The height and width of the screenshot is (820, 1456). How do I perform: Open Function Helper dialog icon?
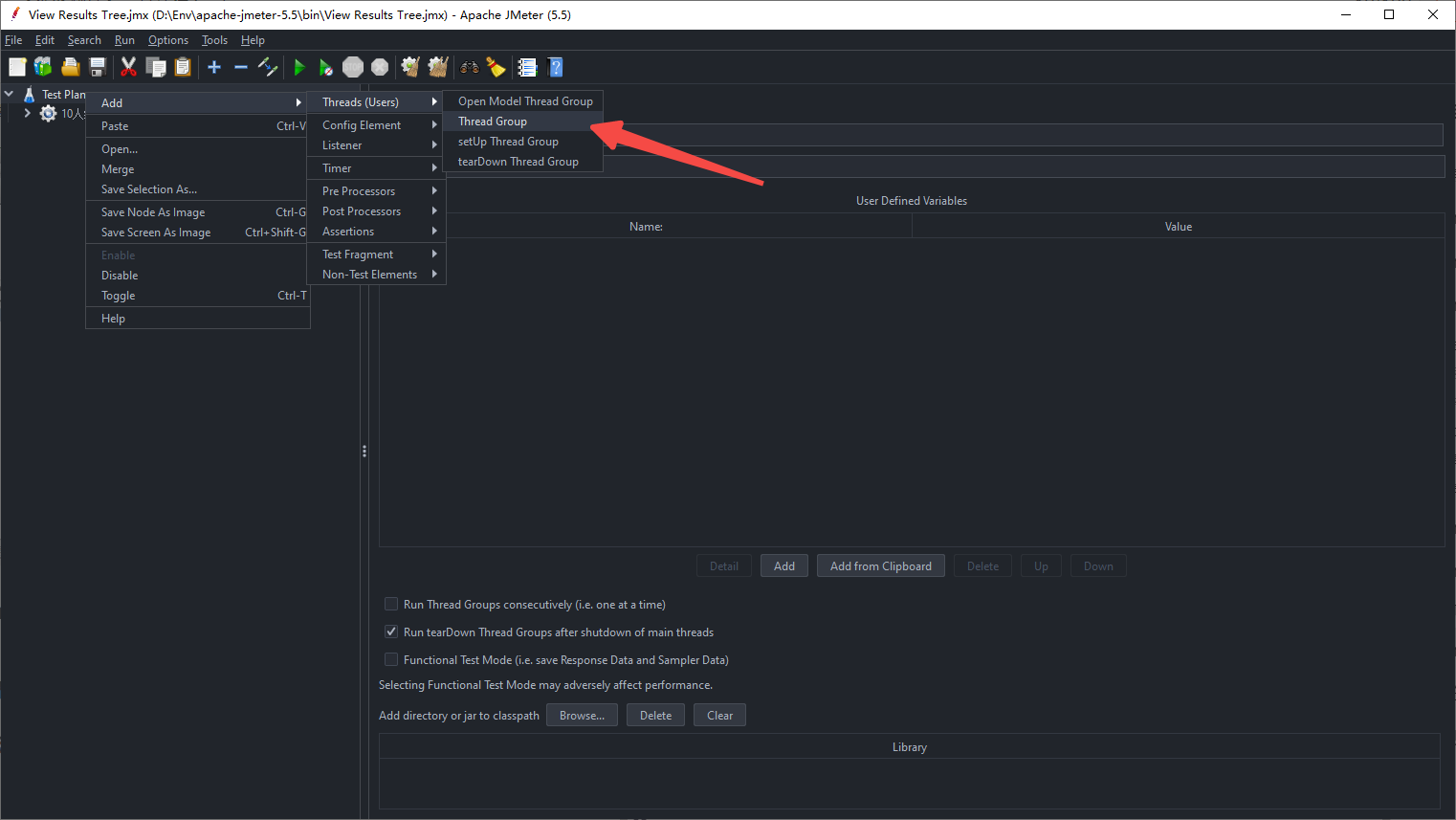tap(527, 67)
